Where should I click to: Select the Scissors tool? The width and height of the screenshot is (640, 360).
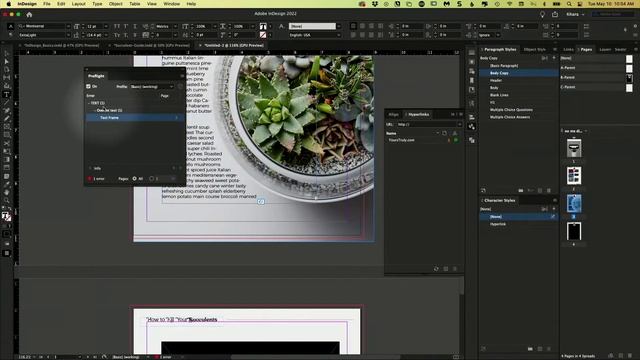coord(7,143)
